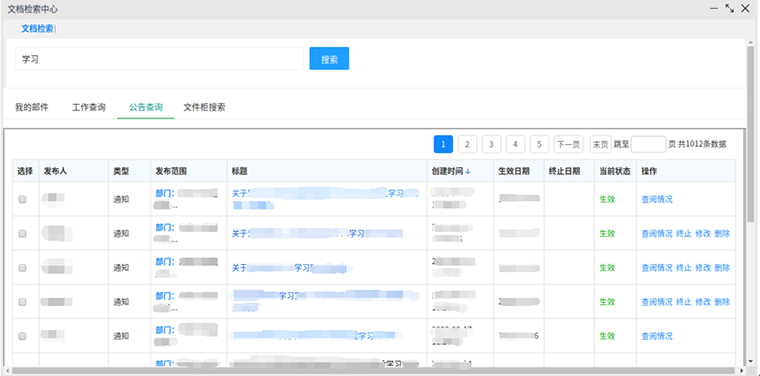Click 删除 in the third row
This screenshot has height=376, width=760.
point(722,267)
